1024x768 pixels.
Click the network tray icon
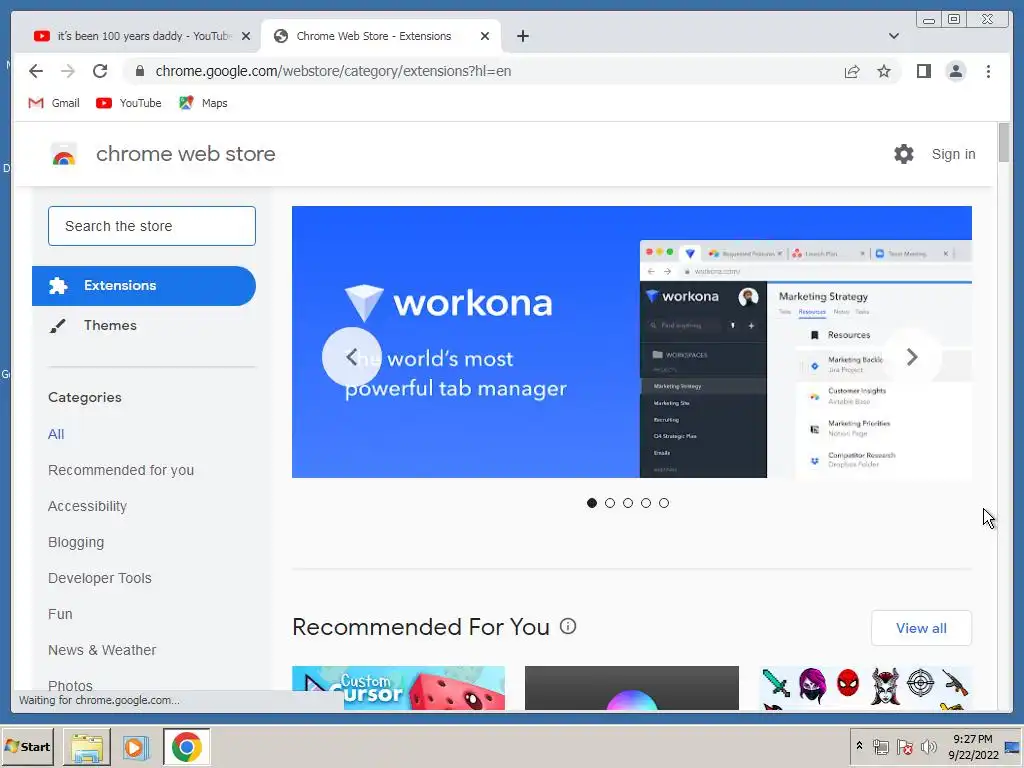click(x=881, y=746)
